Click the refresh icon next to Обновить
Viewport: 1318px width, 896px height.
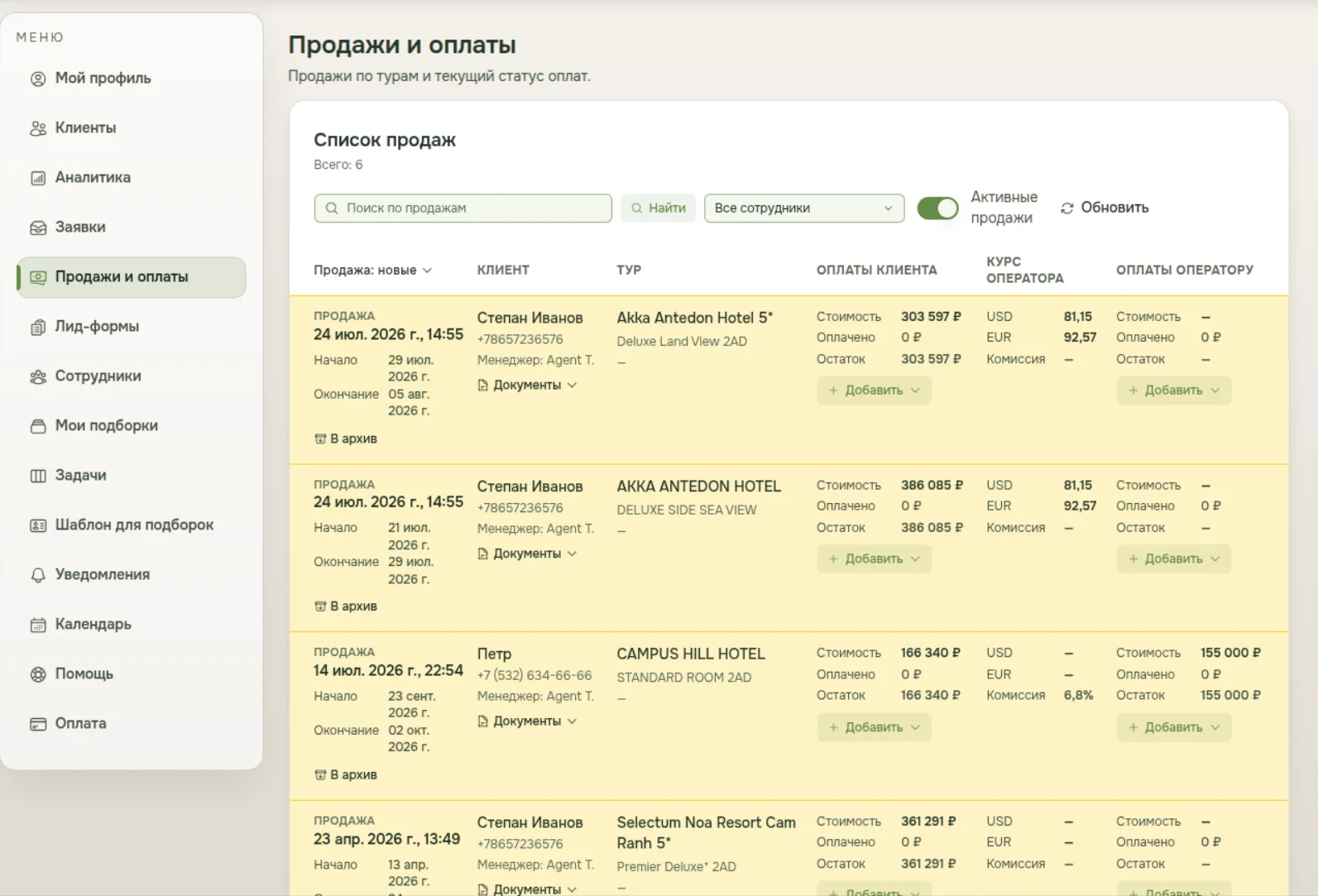click(x=1067, y=208)
